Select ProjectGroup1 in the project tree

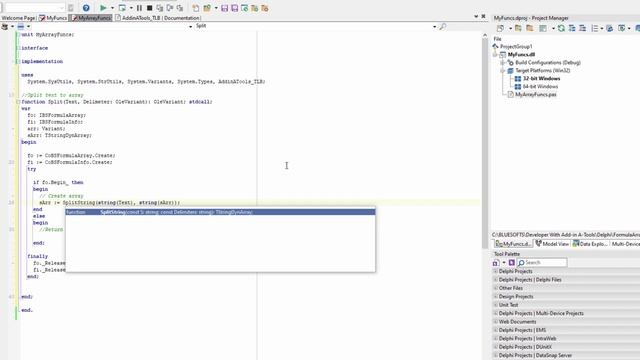tap(516, 47)
